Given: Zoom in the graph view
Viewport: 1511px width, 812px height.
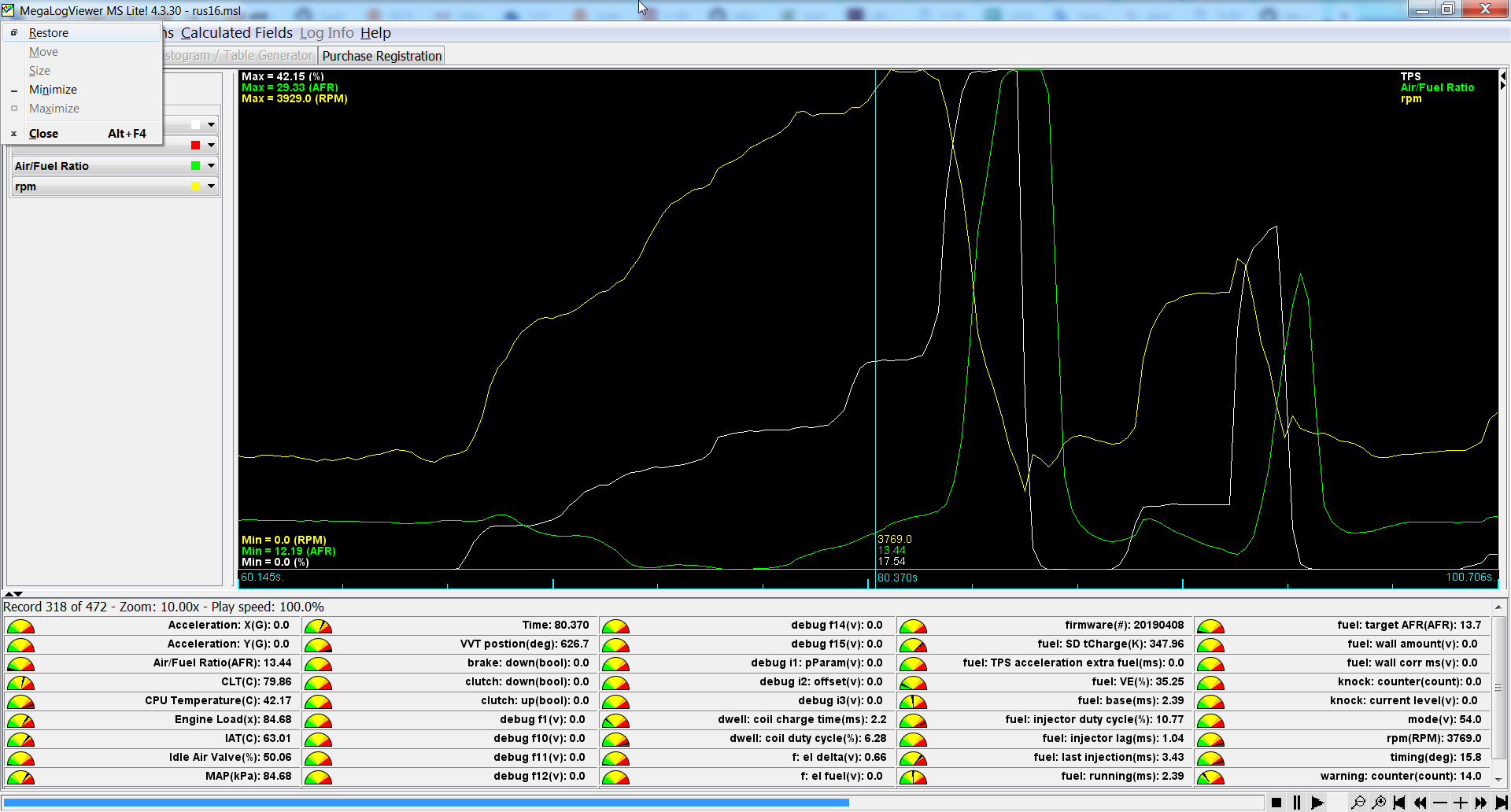Looking at the screenshot, I should point(1379,803).
